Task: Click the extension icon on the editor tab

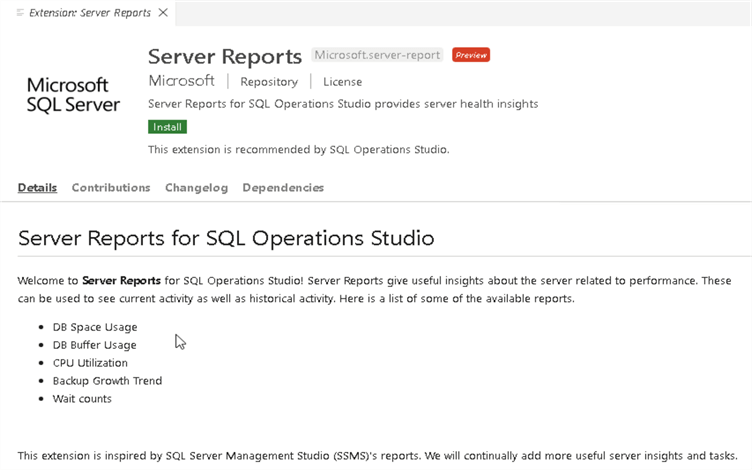Action: tap(20, 13)
